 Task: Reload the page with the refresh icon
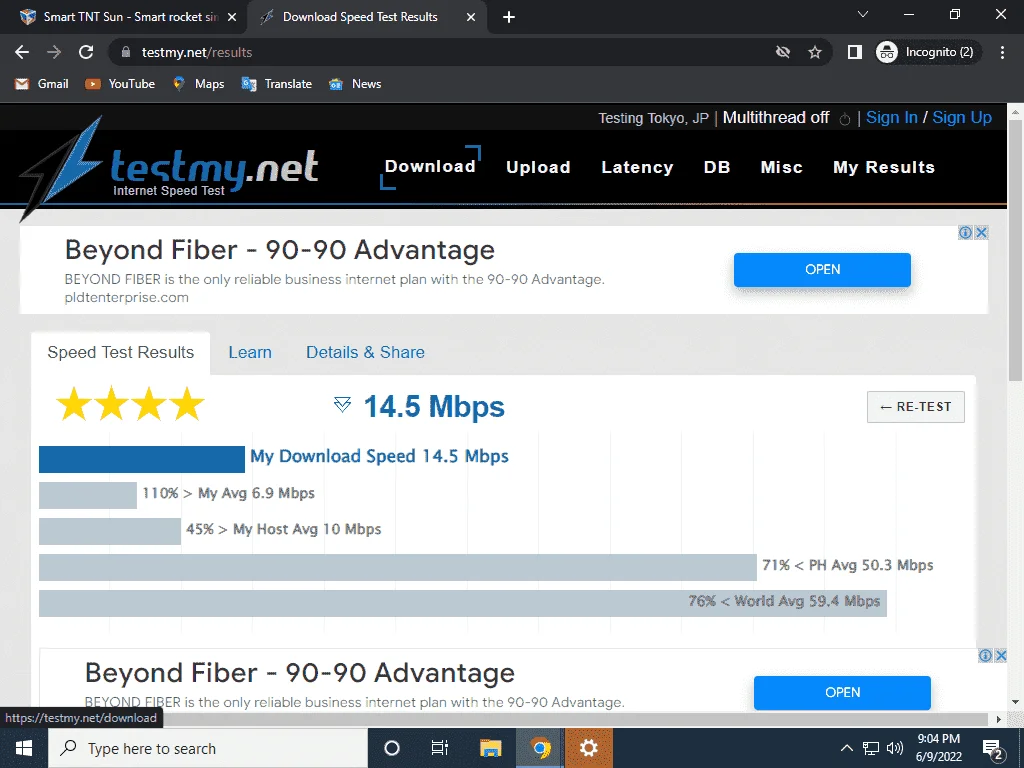86,52
